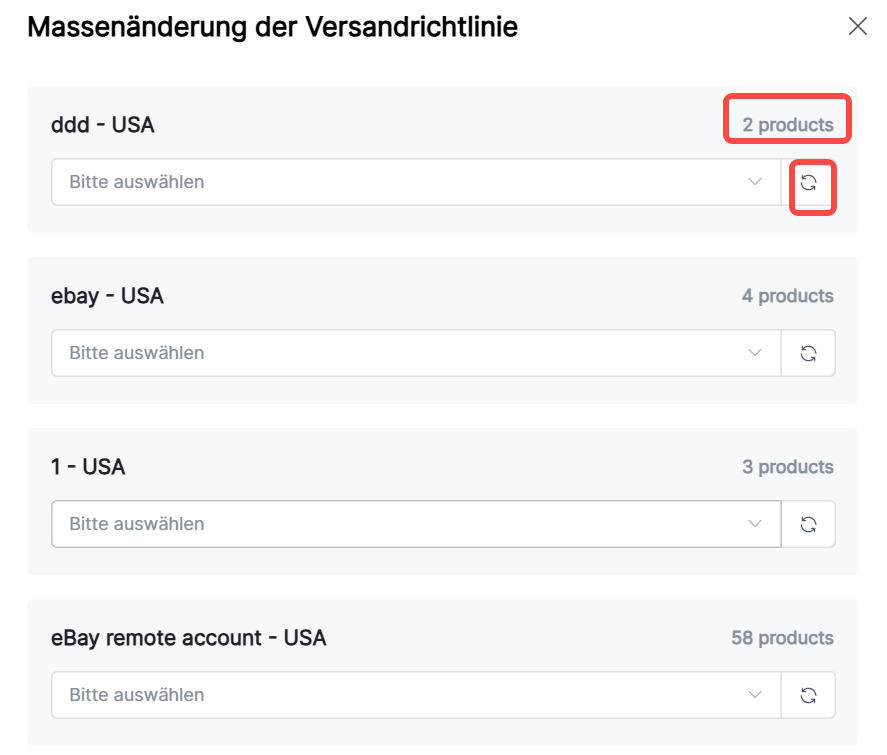Image resolution: width=887 pixels, height=755 pixels.
Task: Refresh policies for eBay remote account - USA
Action: pyautogui.click(x=809, y=695)
